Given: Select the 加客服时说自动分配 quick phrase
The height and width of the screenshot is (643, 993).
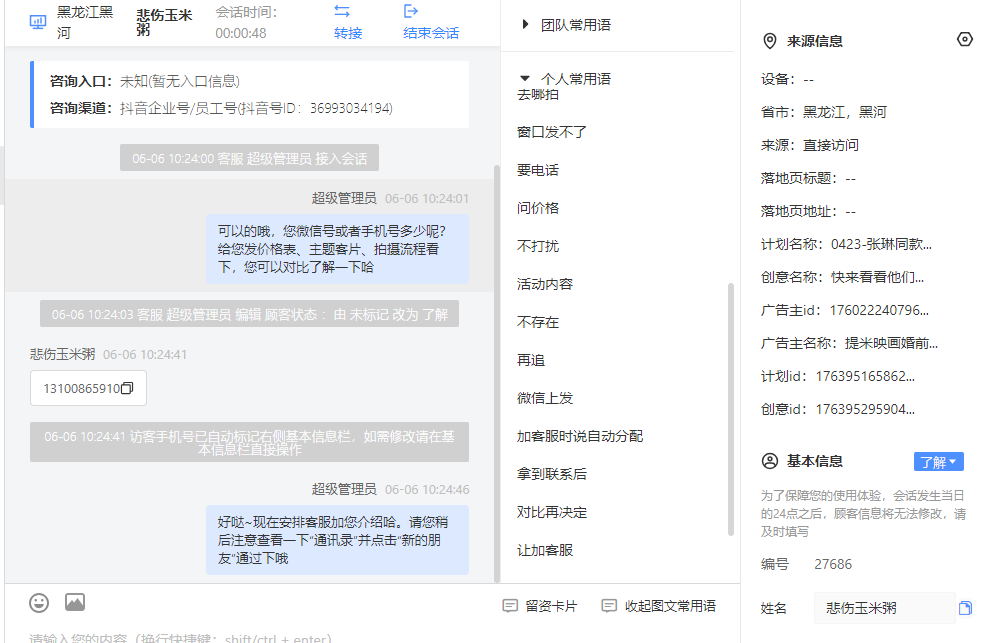Looking at the screenshot, I should [579, 436].
